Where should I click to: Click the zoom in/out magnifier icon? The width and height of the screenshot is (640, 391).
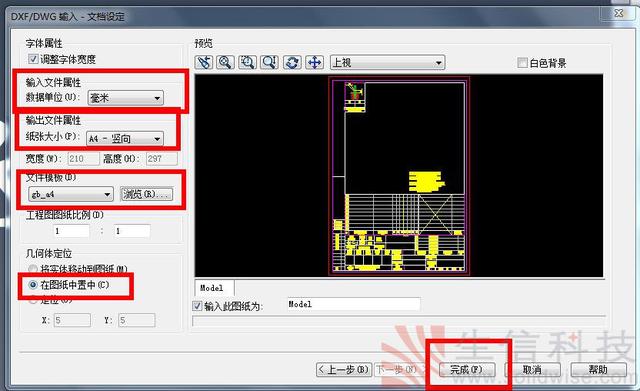pos(270,62)
